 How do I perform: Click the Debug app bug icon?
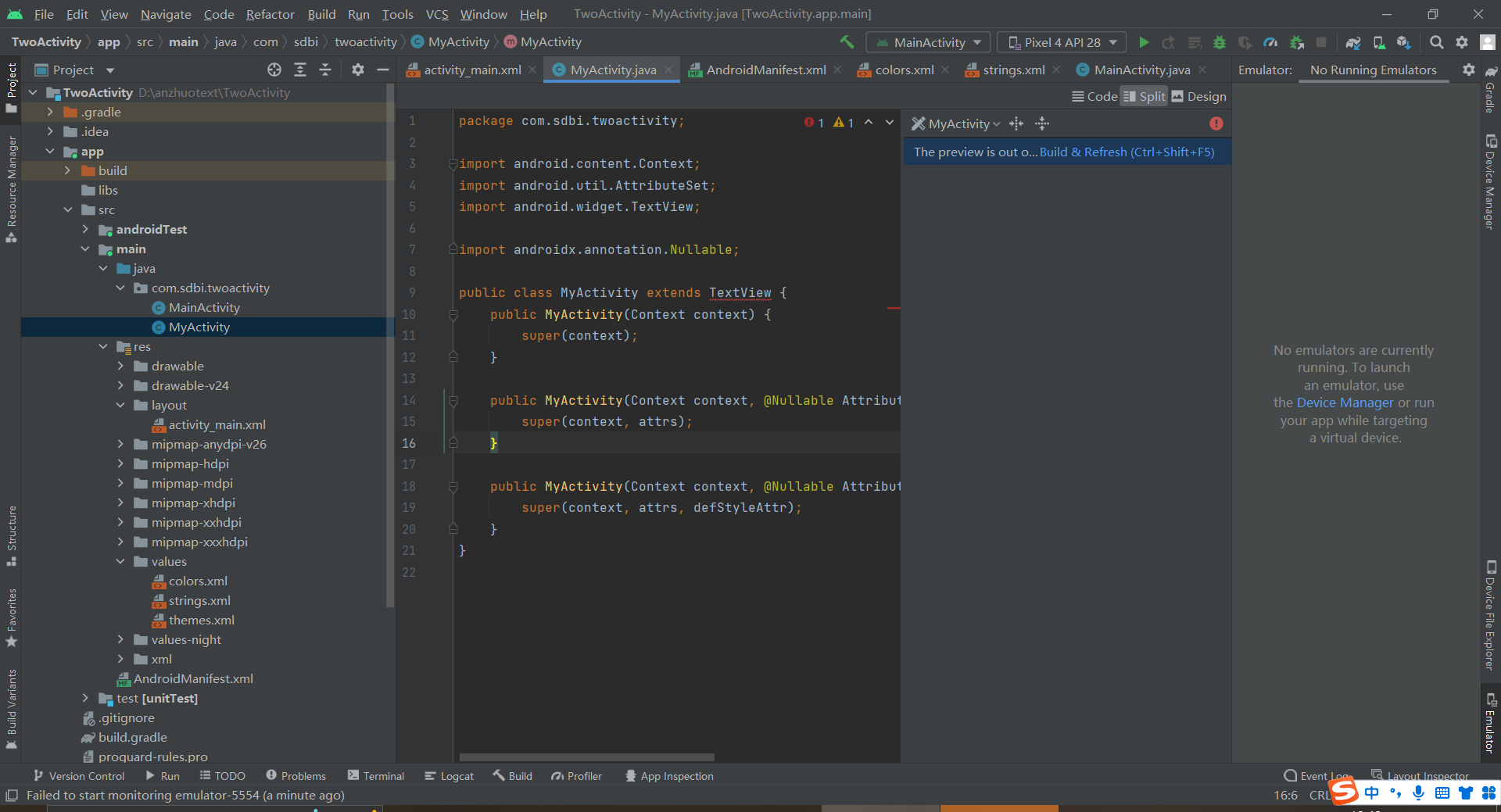click(1219, 42)
